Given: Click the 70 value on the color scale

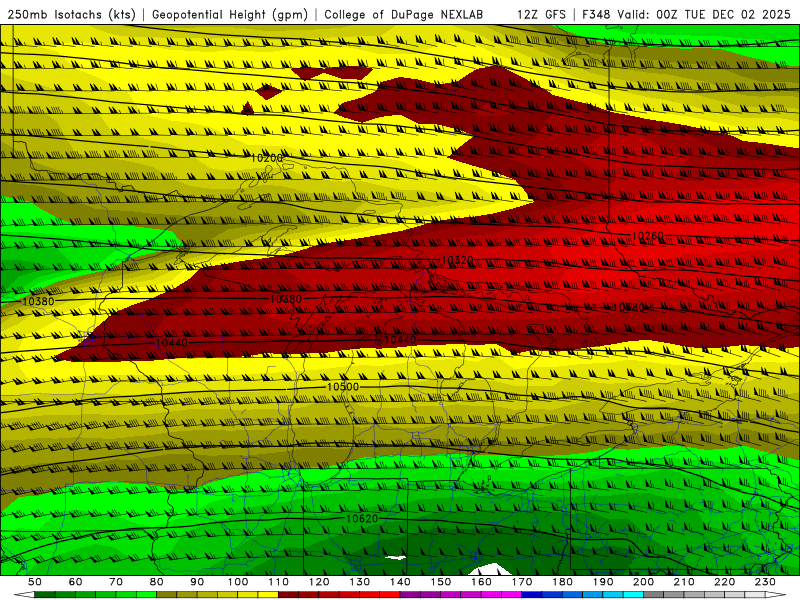Looking at the screenshot, I should [116, 582].
